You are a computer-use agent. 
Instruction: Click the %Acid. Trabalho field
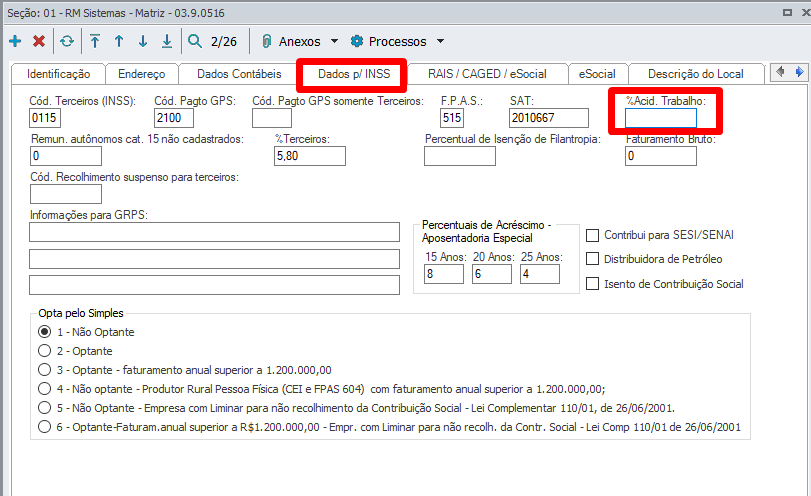pos(660,118)
